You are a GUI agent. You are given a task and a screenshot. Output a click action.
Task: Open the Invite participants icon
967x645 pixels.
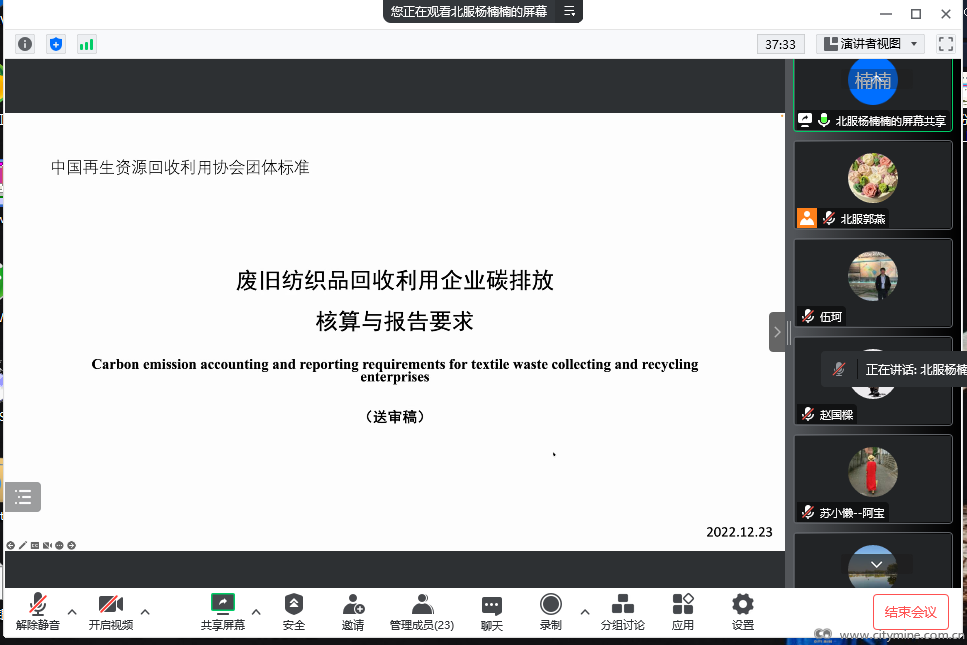[353, 612]
